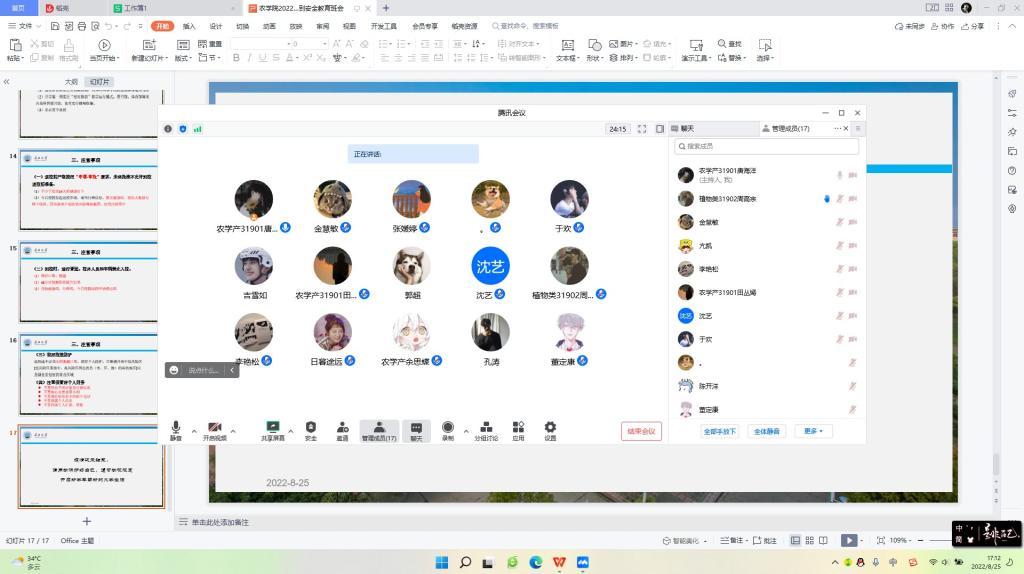
Task: Expand the 更多 dropdown in members panel
Action: point(813,431)
